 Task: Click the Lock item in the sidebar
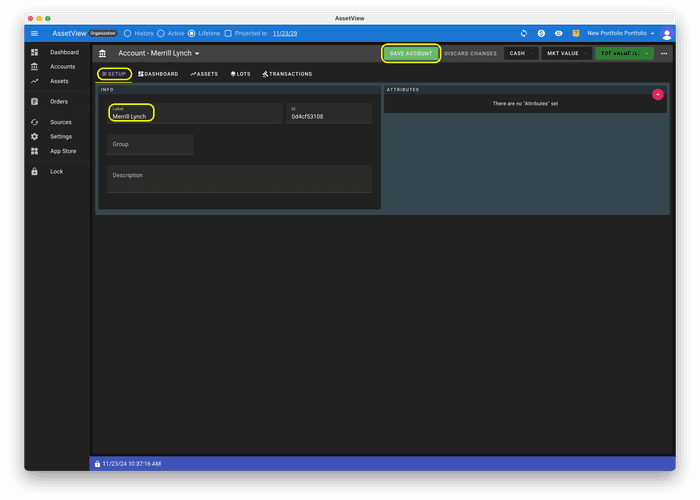point(56,171)
